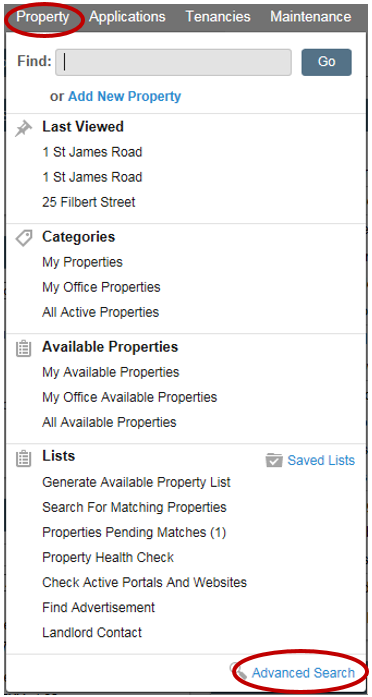Open the Advanced Search link

click(304, 673)
